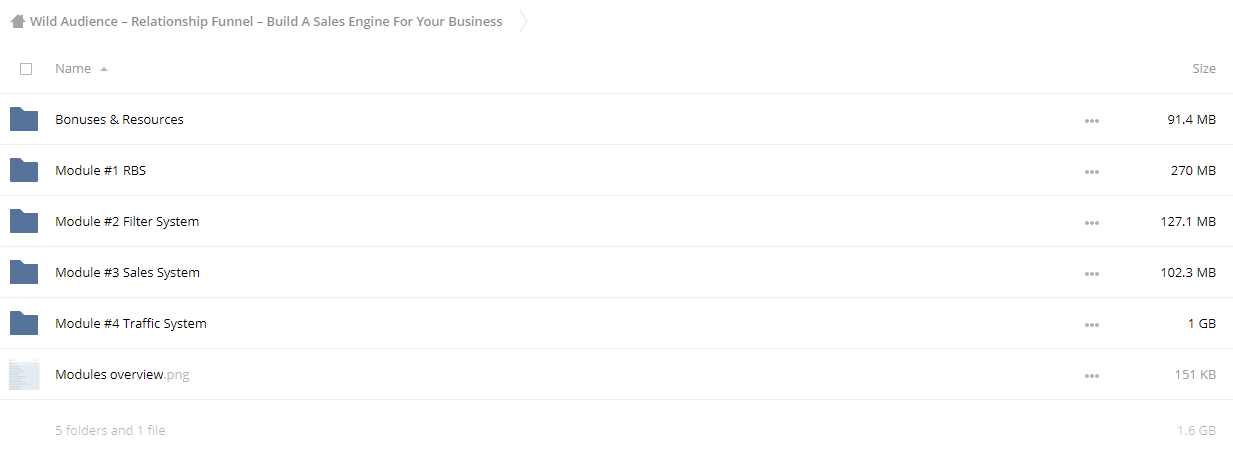Open more options for Module #1 RBS

(x=1092, y=172)
